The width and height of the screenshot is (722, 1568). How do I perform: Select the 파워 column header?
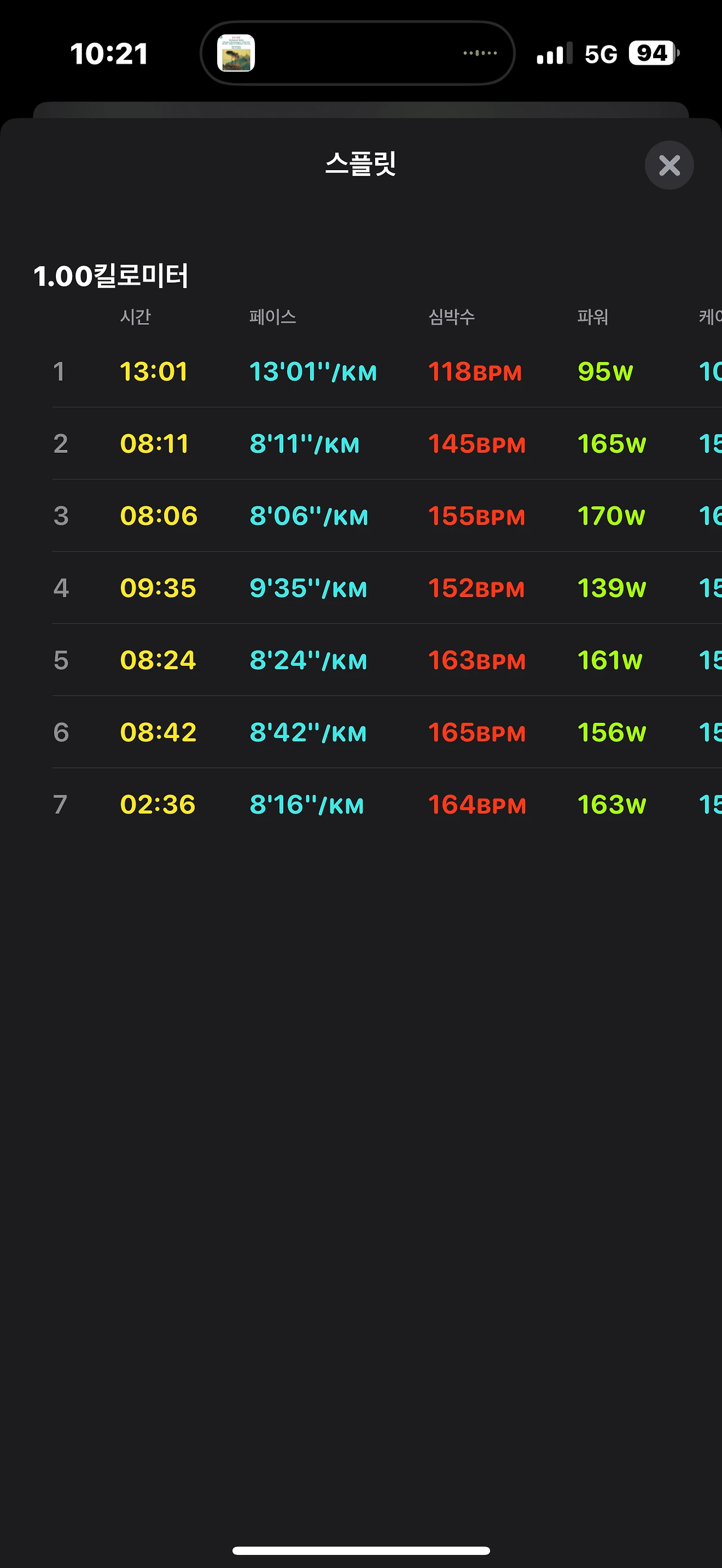(592, 316)
